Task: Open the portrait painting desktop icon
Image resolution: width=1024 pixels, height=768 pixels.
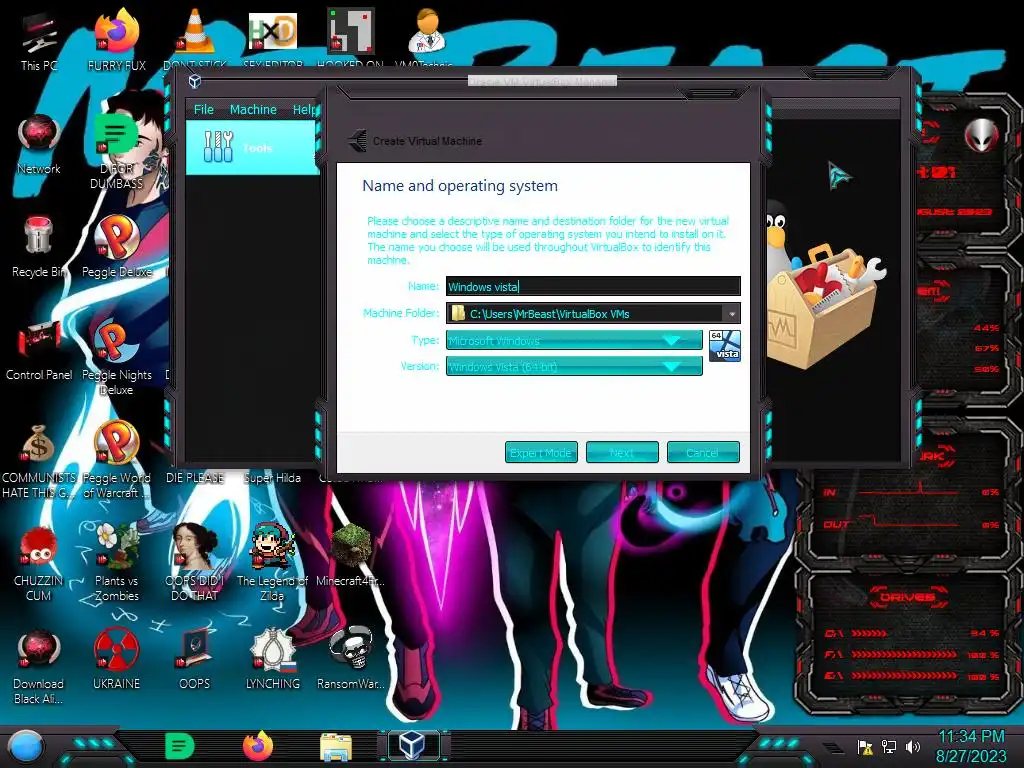Action: coord(195,563)
